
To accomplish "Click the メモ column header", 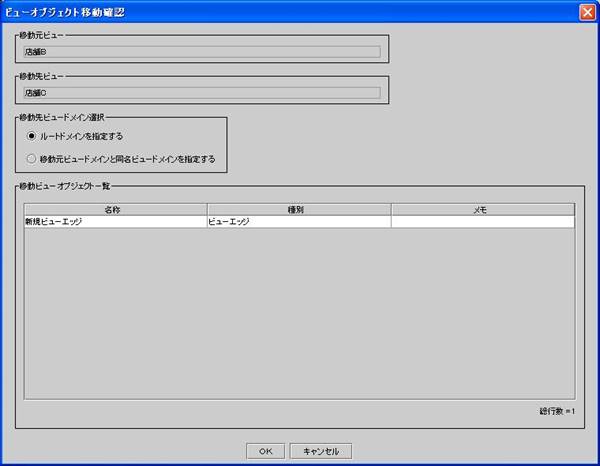I will (482, 210).
